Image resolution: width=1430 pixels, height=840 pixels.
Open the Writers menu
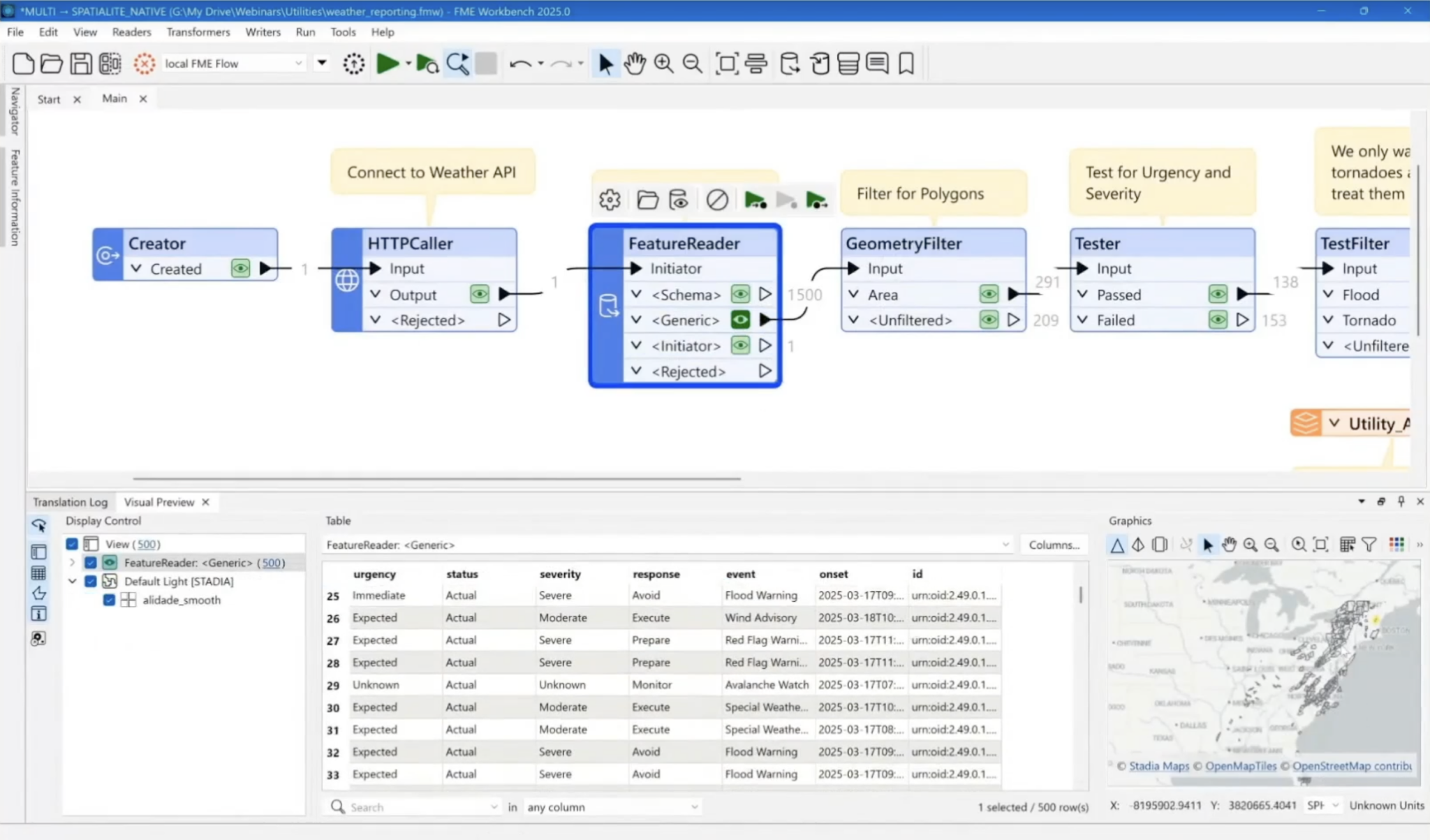(263, 32)
